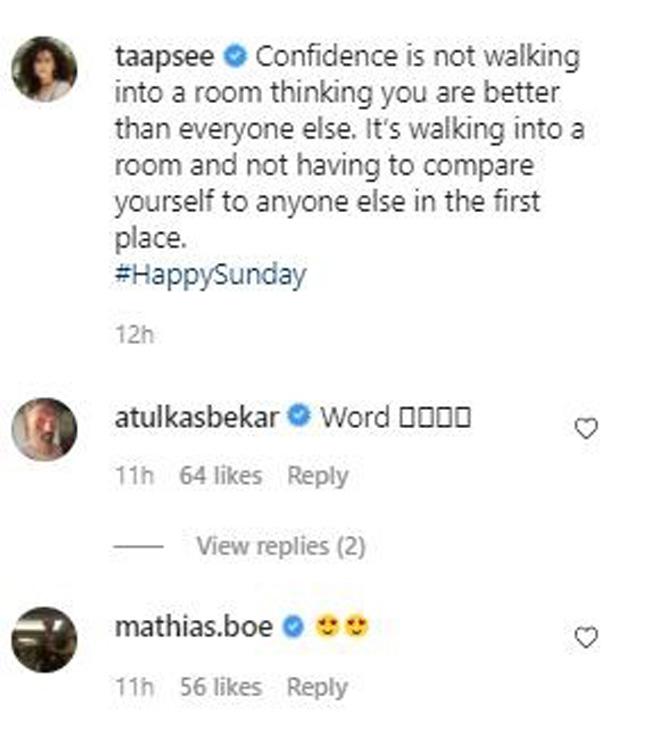The height and width of the screenshot is (732, 650).
Task: Like atulkasbekar's comment with the heart icon
Action: coord(587,429)
